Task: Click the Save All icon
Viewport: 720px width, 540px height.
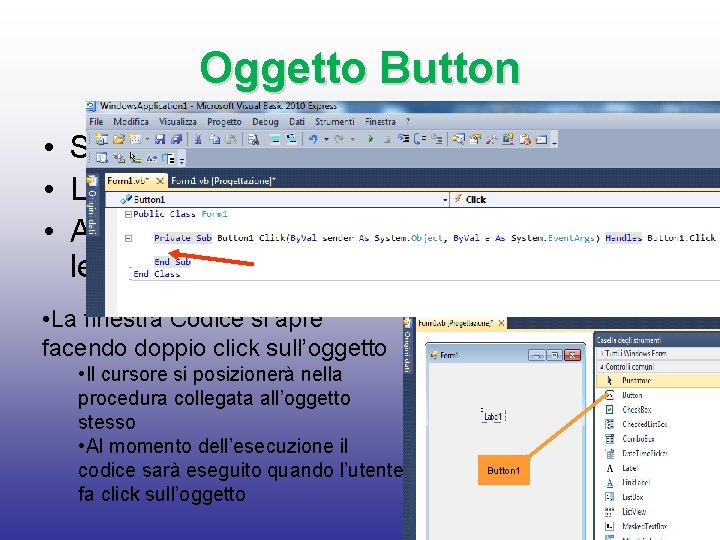Action: [176, 139]
